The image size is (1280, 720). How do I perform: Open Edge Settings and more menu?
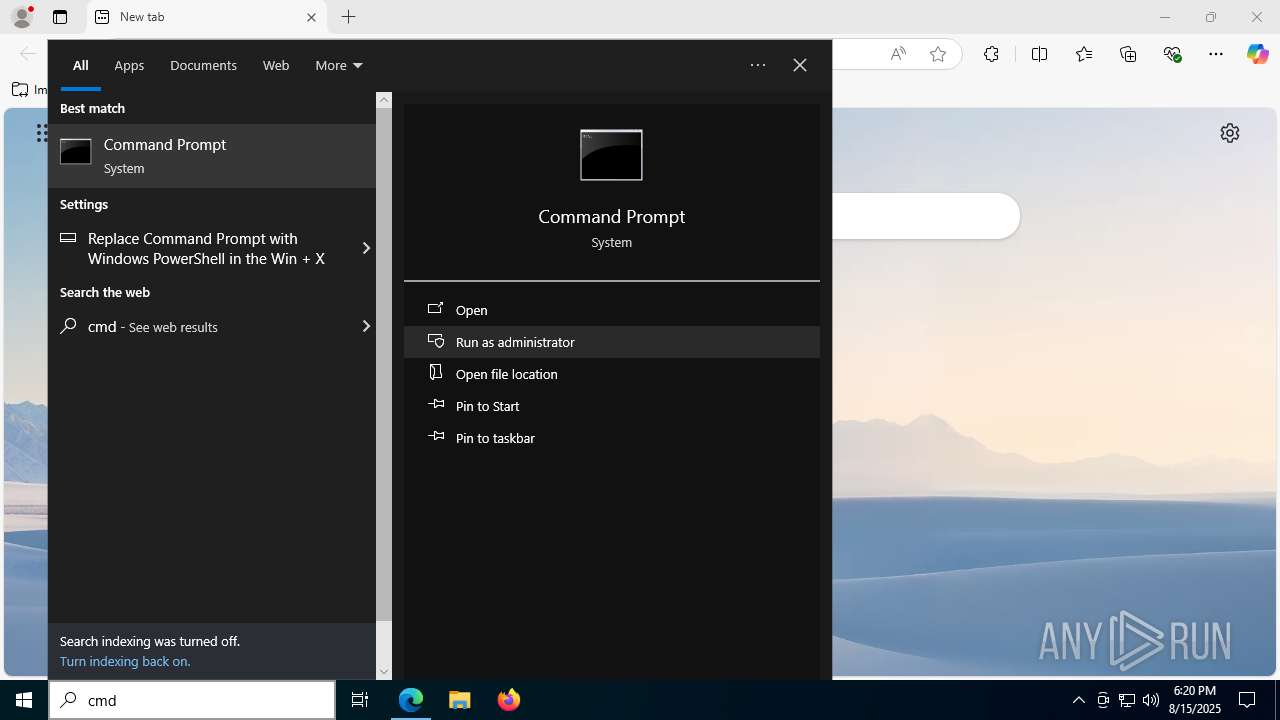pyautogui.click(x=1216, y=54)
